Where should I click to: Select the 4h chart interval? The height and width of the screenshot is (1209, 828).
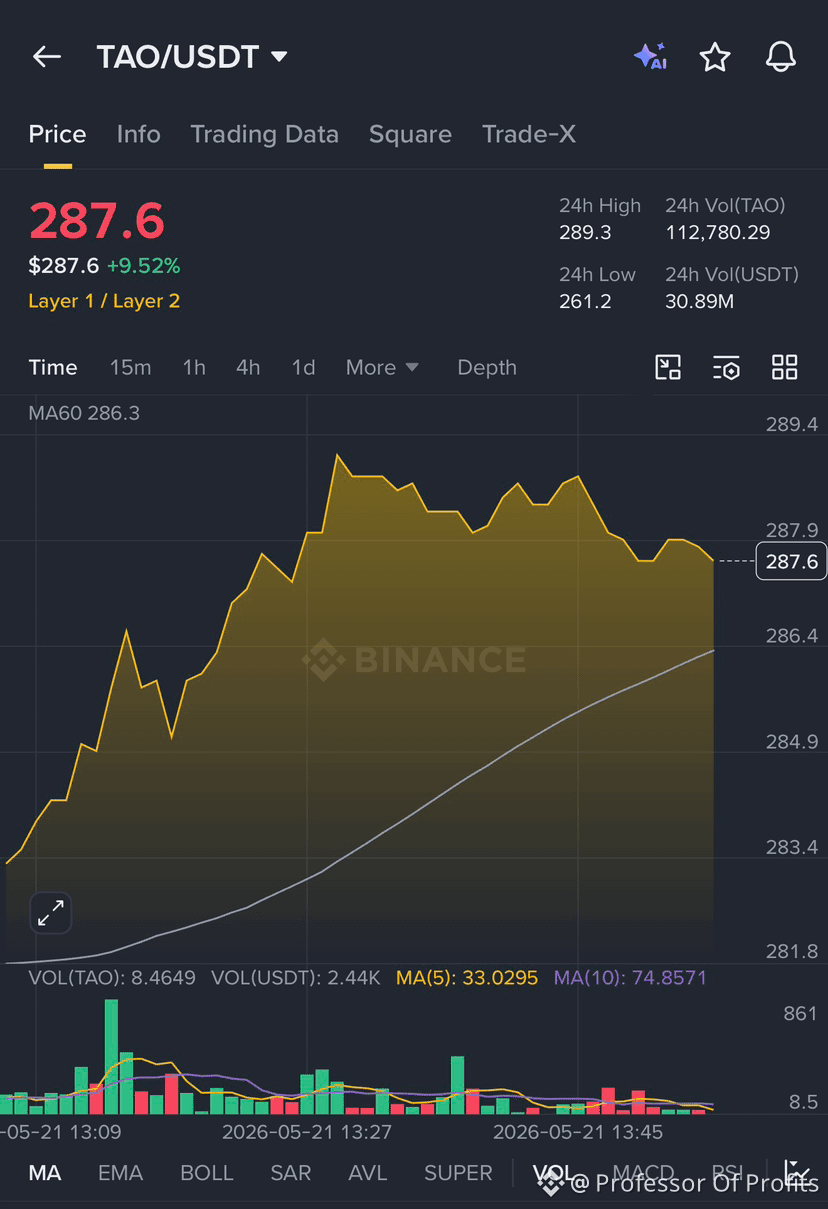pos(248,367)
